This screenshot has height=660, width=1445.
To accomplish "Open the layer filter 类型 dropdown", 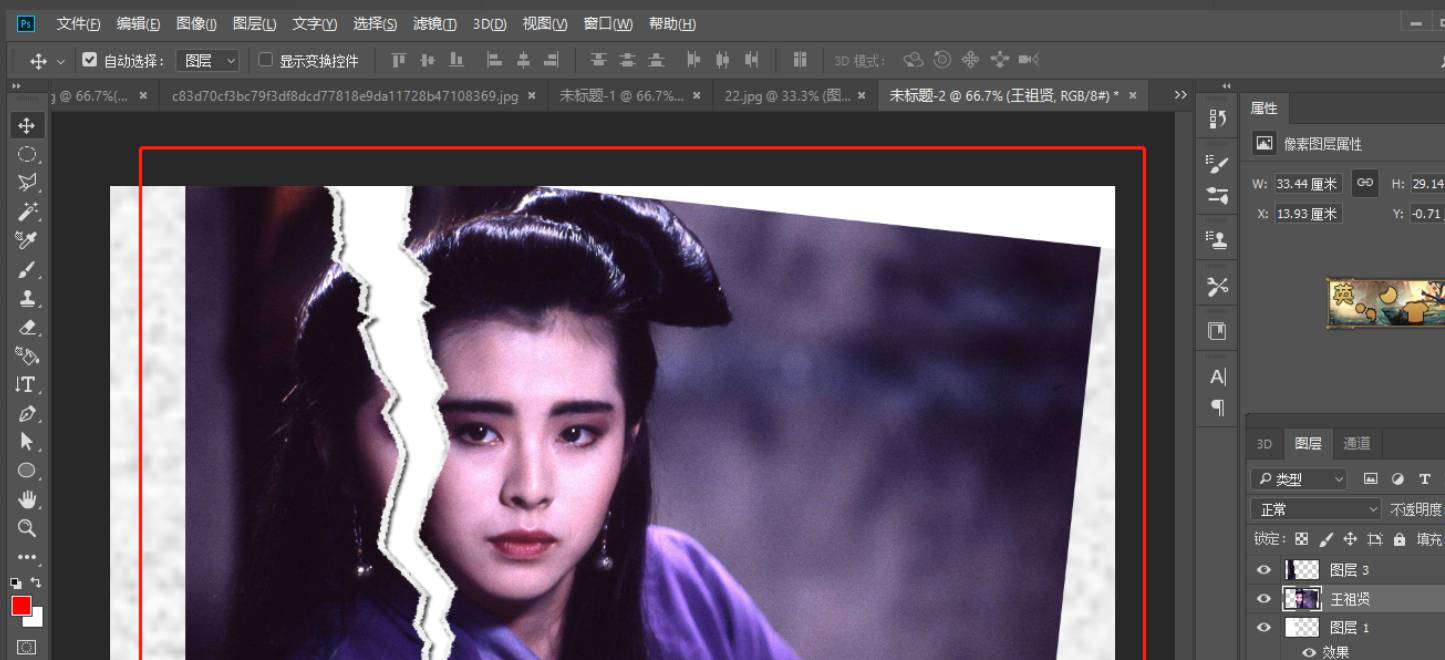I will pyautogui.click(x=1300, y=480).
